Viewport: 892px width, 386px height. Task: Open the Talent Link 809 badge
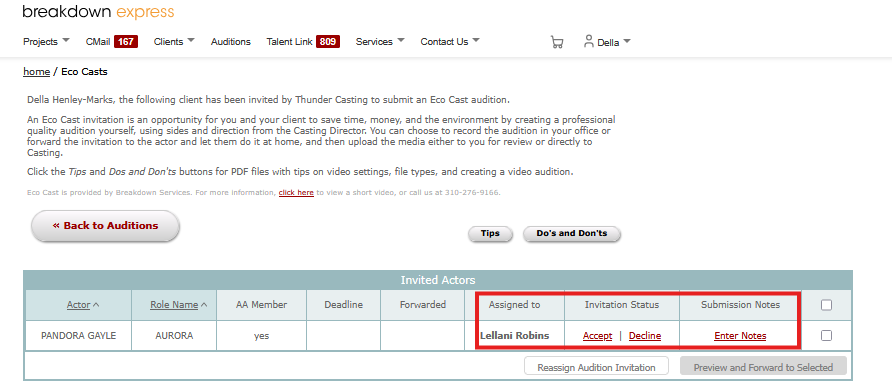coord(328,41)
